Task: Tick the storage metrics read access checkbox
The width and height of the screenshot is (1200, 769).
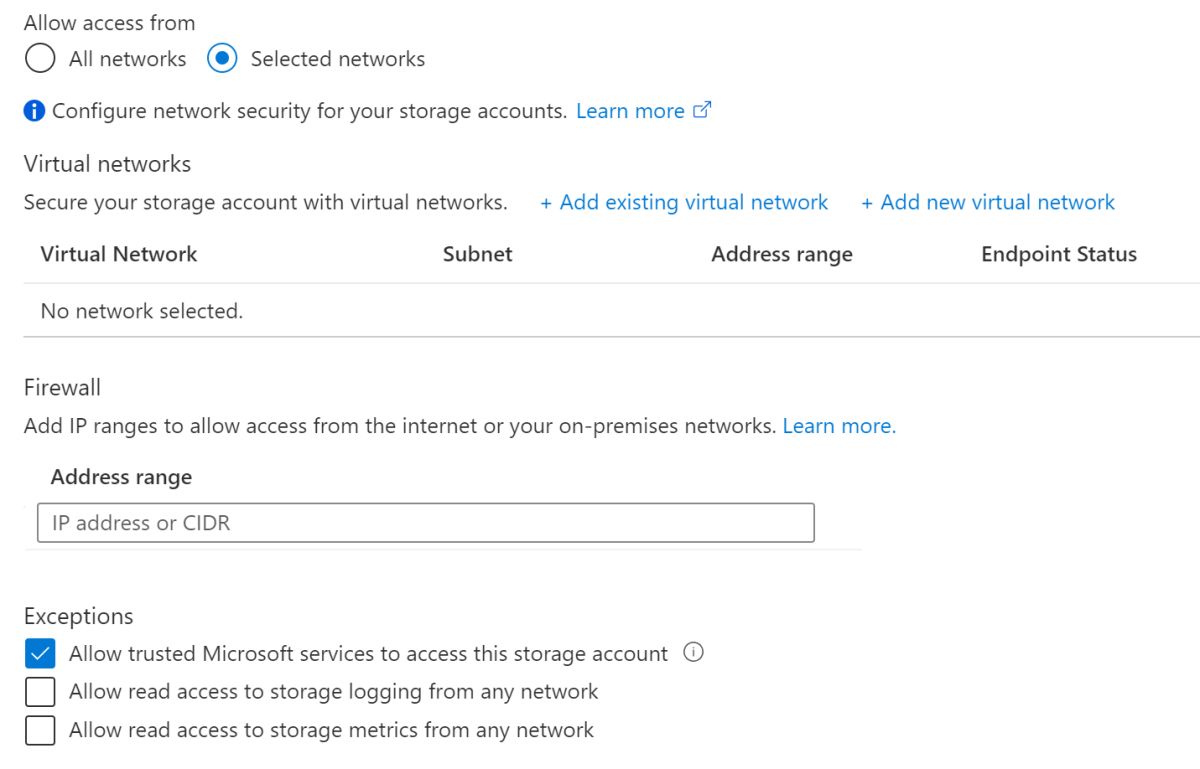Action: [40, 731]
